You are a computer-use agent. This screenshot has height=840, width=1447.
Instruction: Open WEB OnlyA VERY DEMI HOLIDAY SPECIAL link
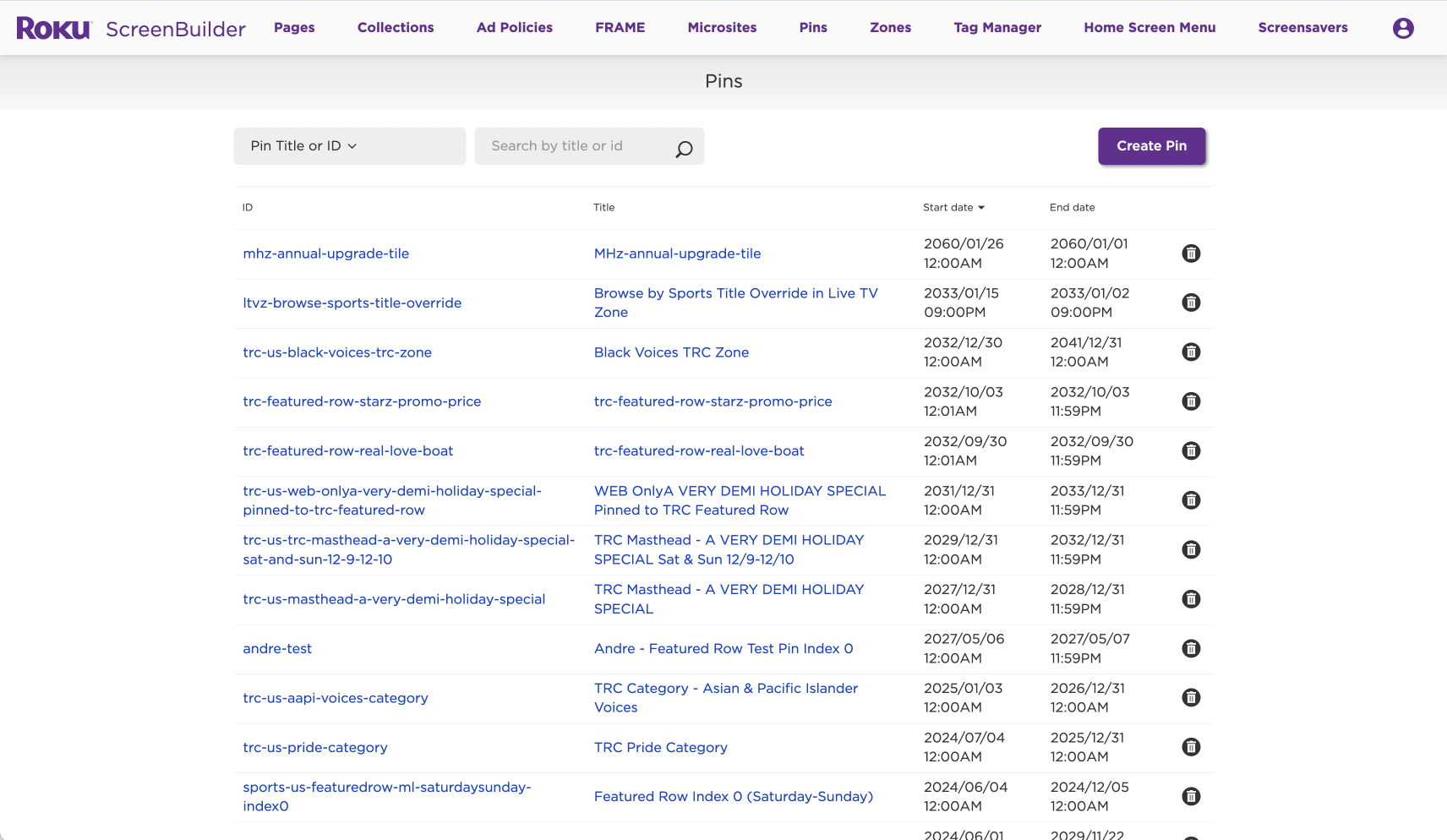[740, 500]
